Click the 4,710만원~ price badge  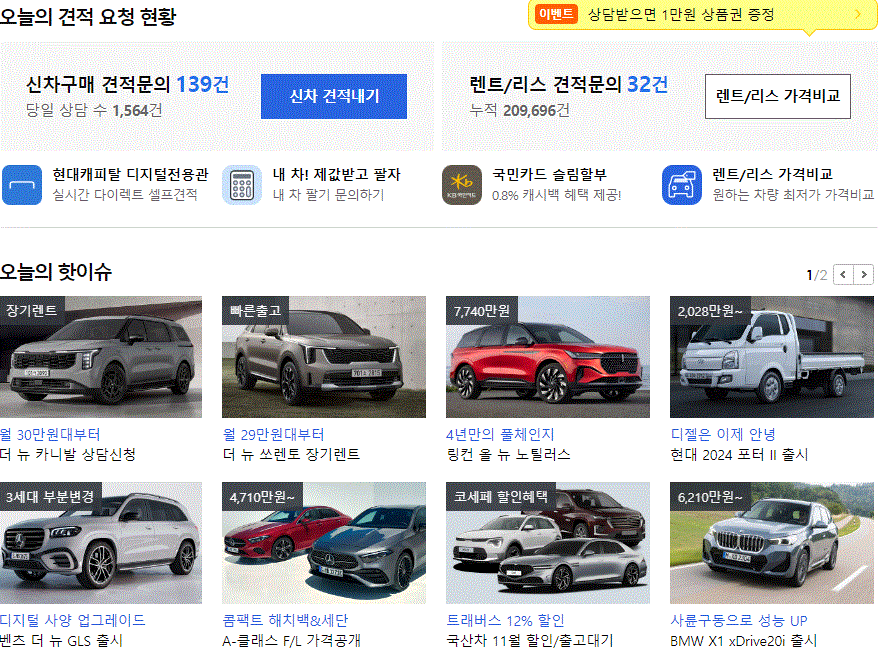click(262, 497)
